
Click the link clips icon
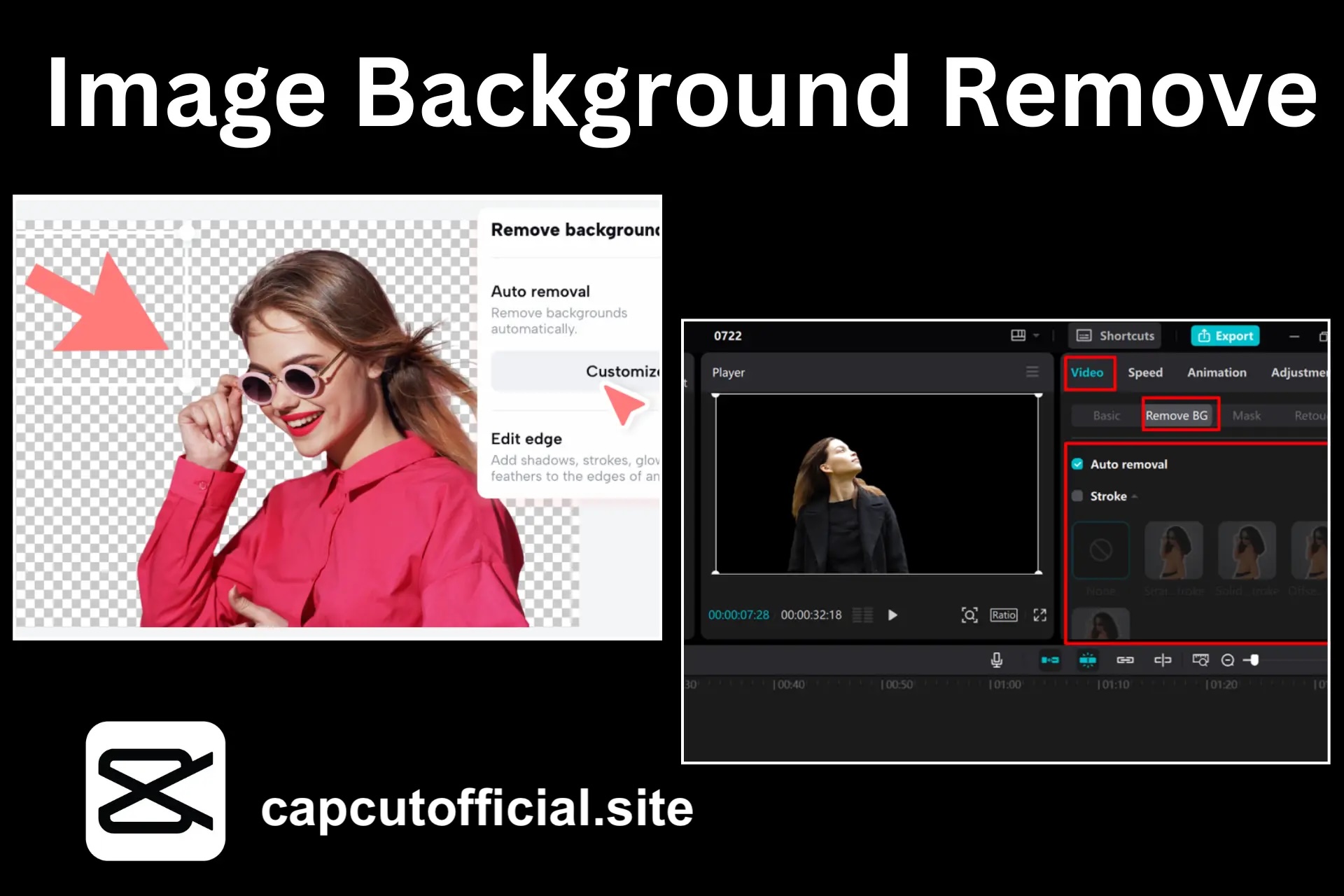(x=1125, y=660)
